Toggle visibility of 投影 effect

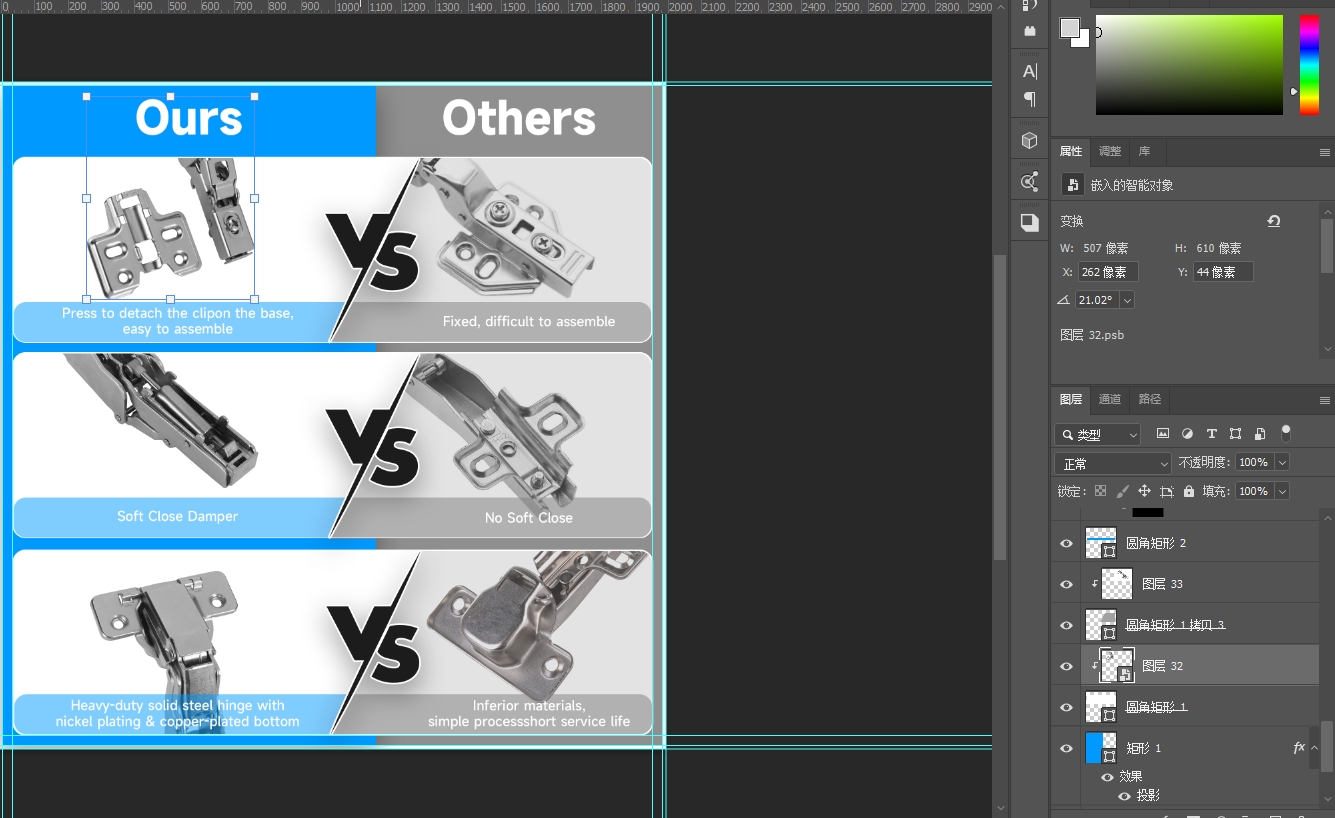pyautogui.click(x=1124, y=796)
